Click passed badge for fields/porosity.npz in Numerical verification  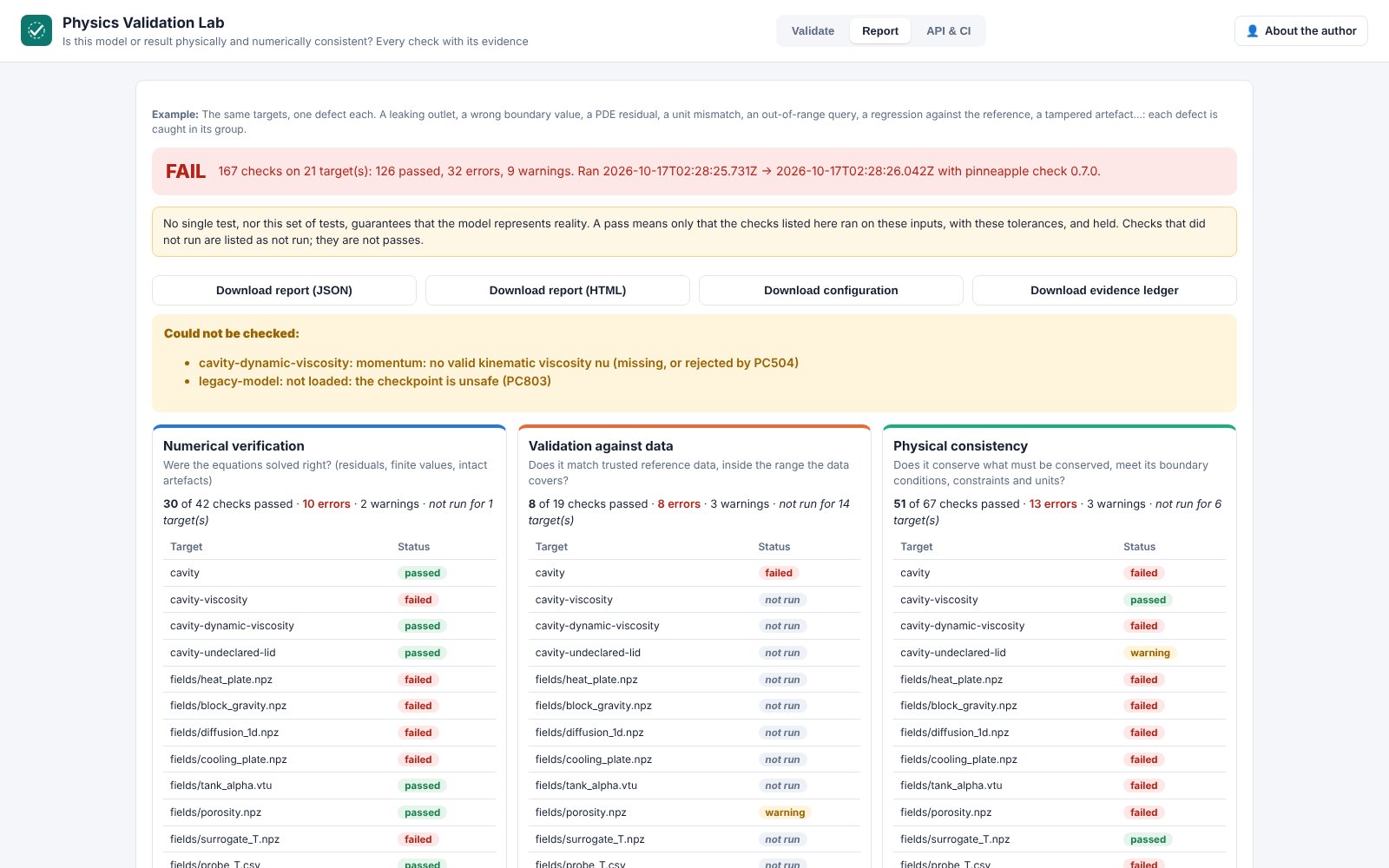(422, 812)
